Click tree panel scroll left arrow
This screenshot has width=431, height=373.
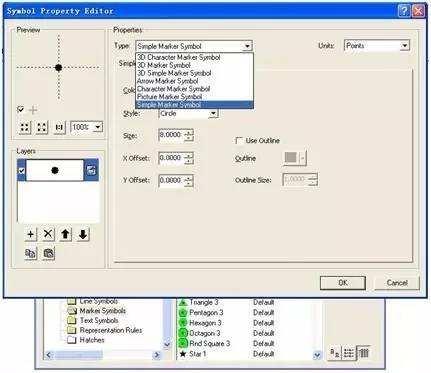[x=49, y=355]
